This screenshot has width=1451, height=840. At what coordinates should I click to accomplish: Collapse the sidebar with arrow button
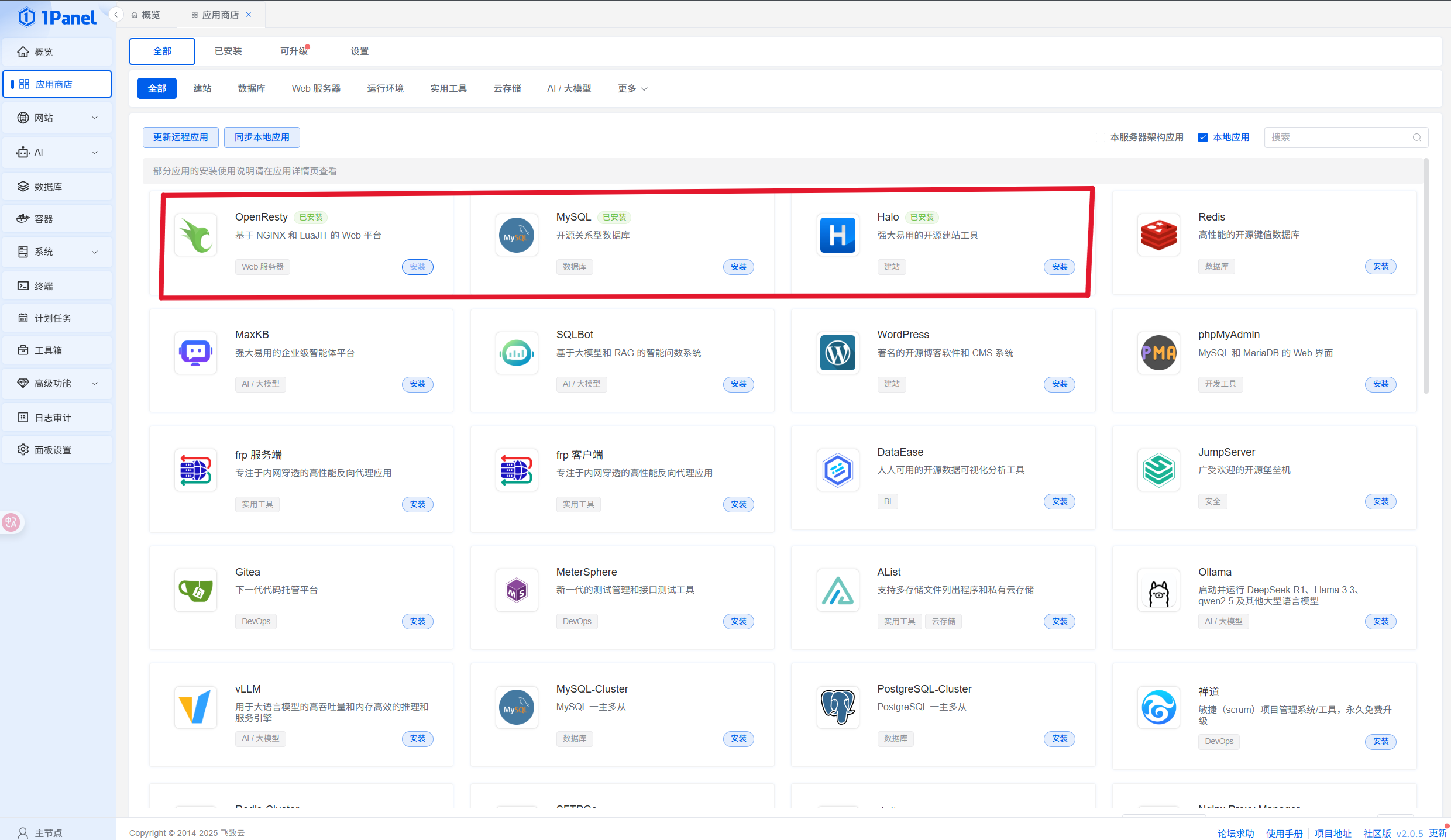[116, 15]
